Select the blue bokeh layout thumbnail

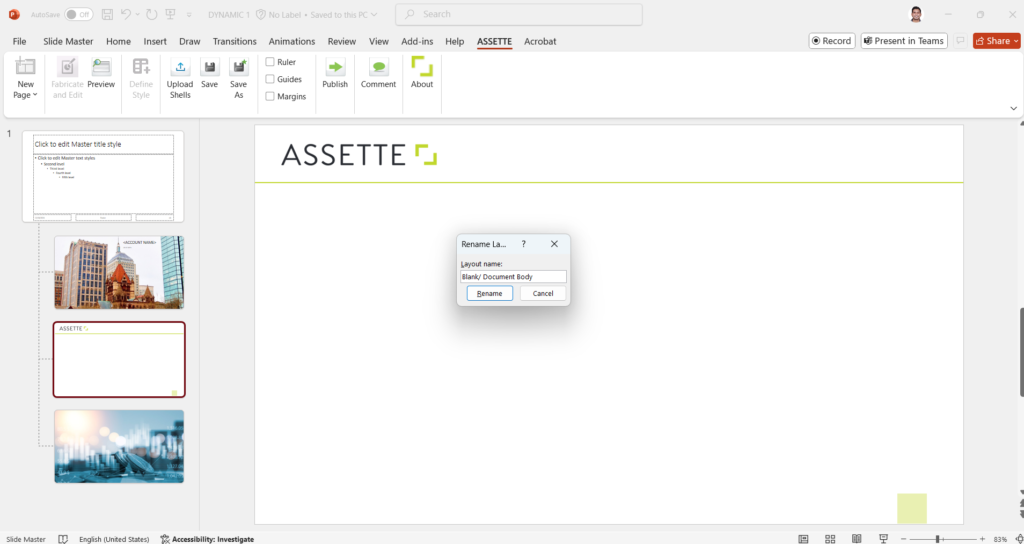(119, 447)
